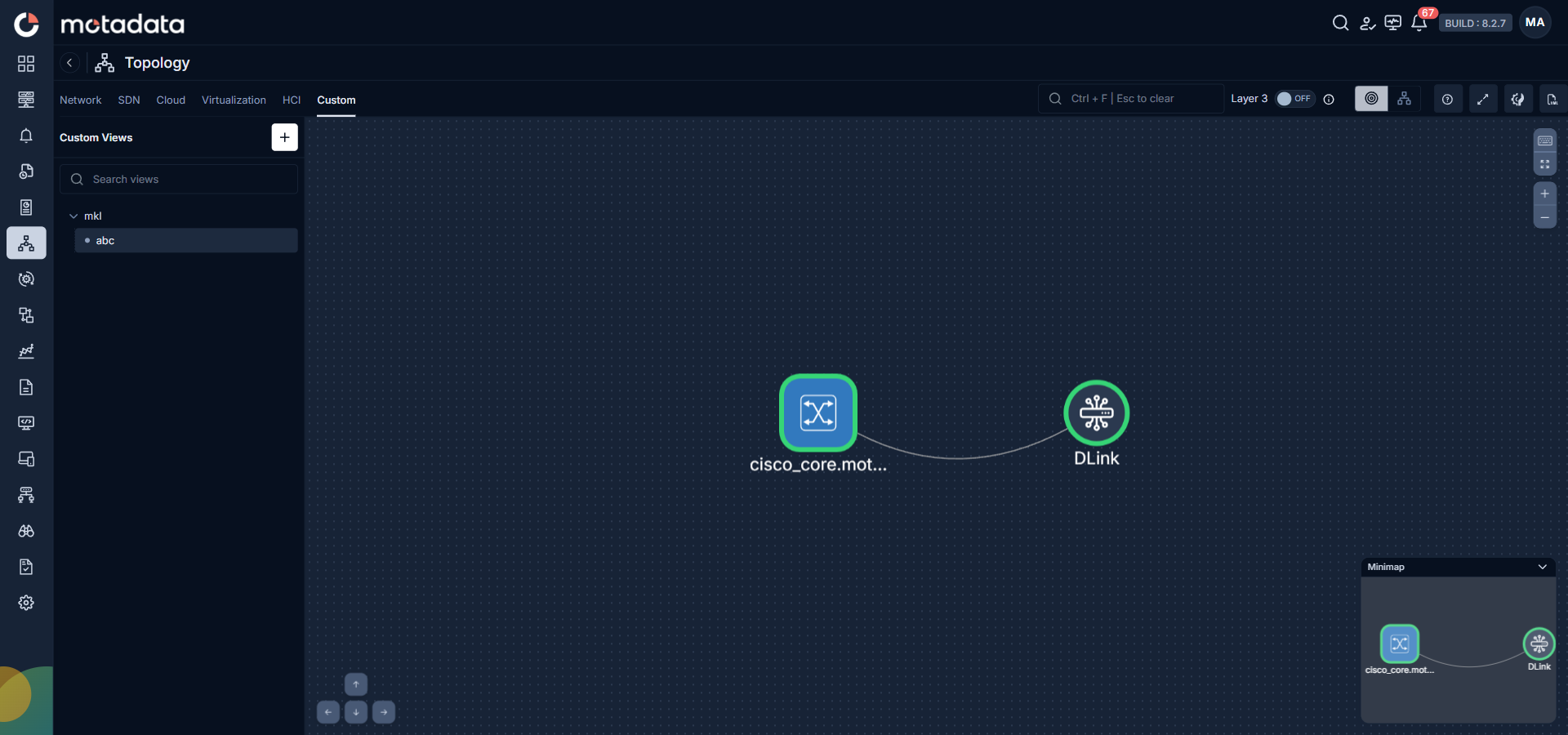Collapse the Minimap panel
This screenshot has width=1568, height=735.
pyautogui.click(x=1542, y=567)
